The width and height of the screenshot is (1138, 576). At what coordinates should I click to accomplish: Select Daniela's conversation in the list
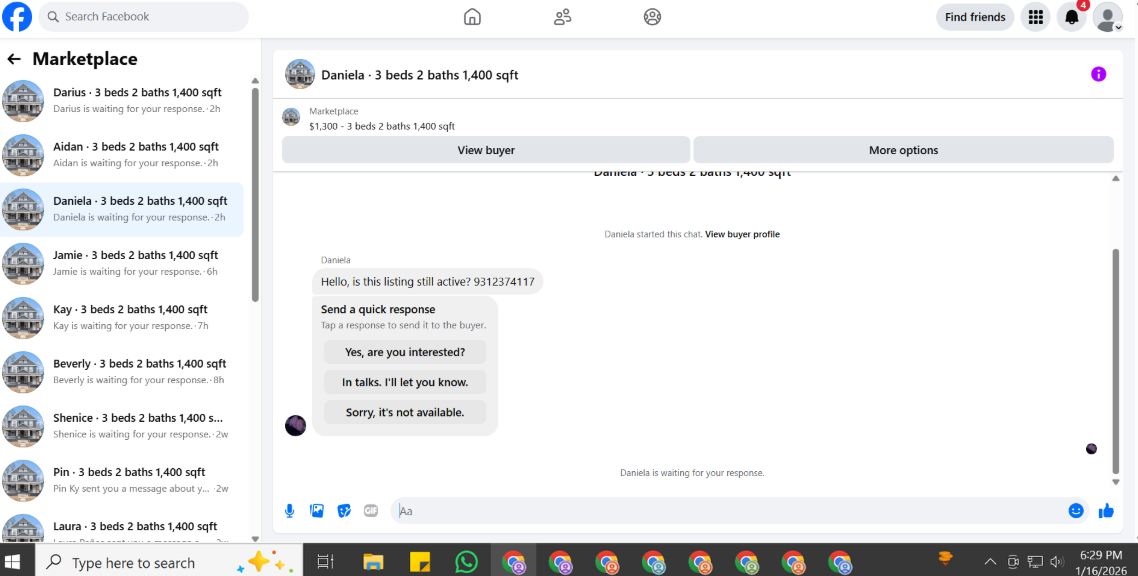pyautogui.click(x=122, y=210)
